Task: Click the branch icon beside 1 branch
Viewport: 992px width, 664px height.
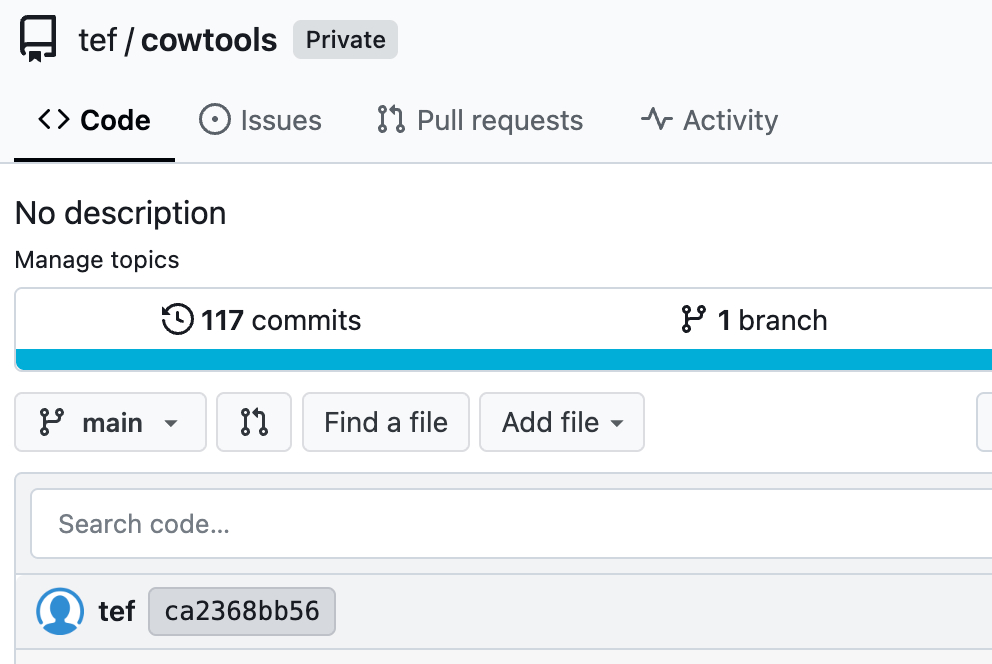Action: (693, 320)
